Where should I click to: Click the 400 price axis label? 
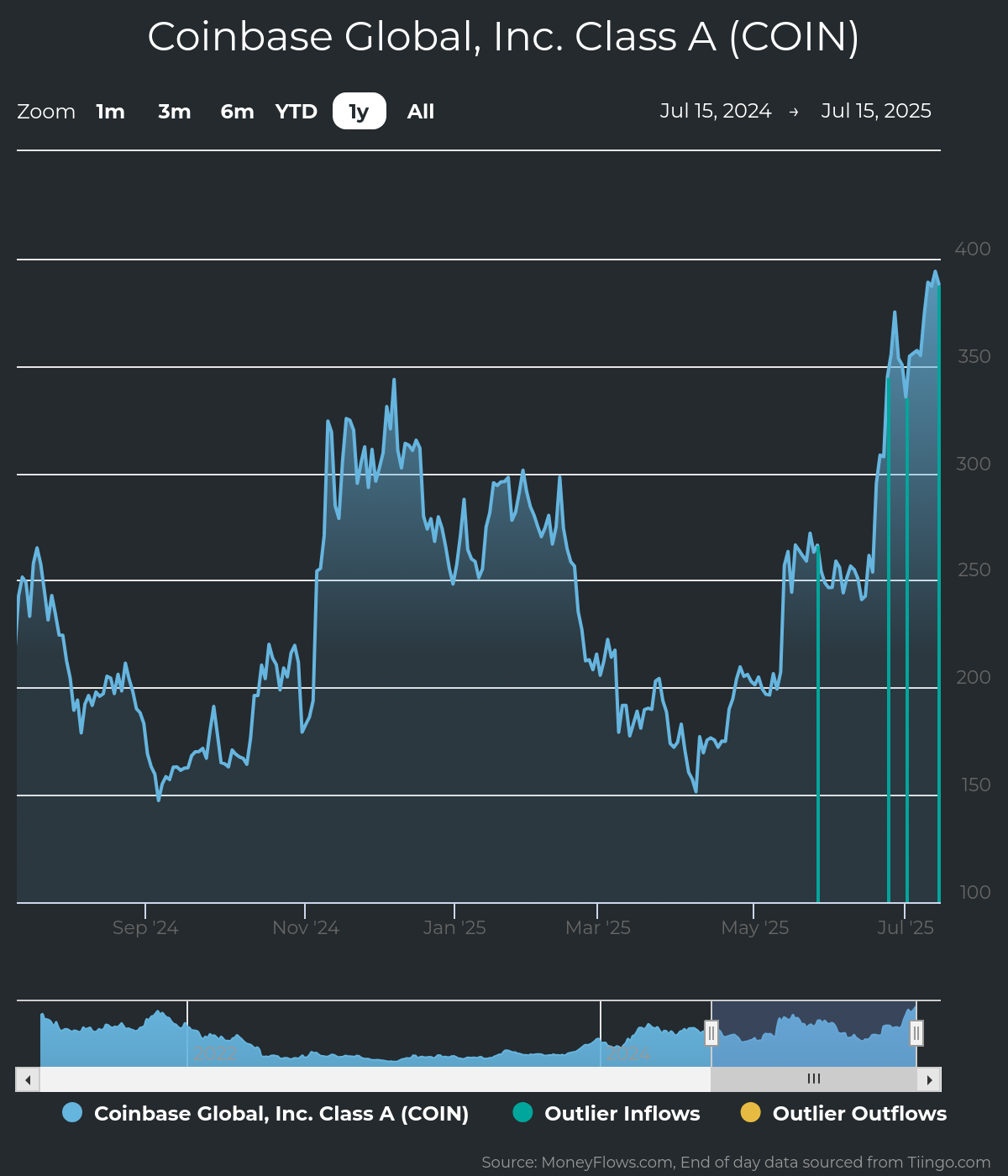(973, 249)
